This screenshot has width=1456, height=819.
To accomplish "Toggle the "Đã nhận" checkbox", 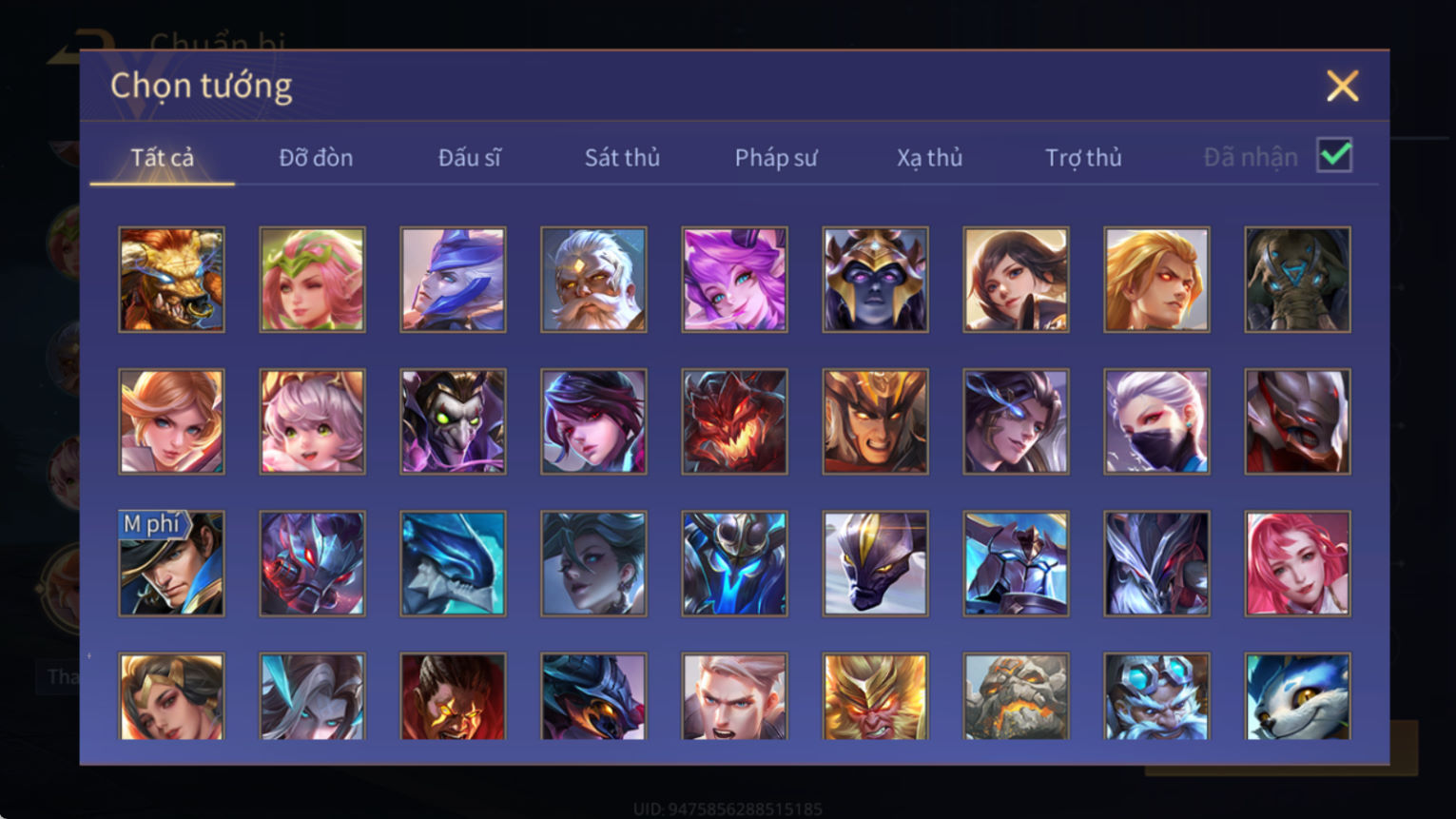I will [x=1334, y=155].
